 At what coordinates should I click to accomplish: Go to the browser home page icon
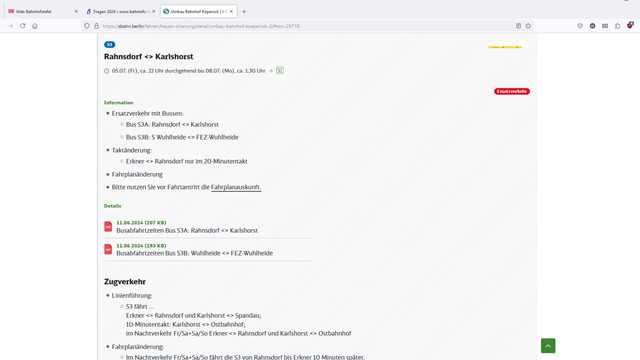[x=35, y=26]
